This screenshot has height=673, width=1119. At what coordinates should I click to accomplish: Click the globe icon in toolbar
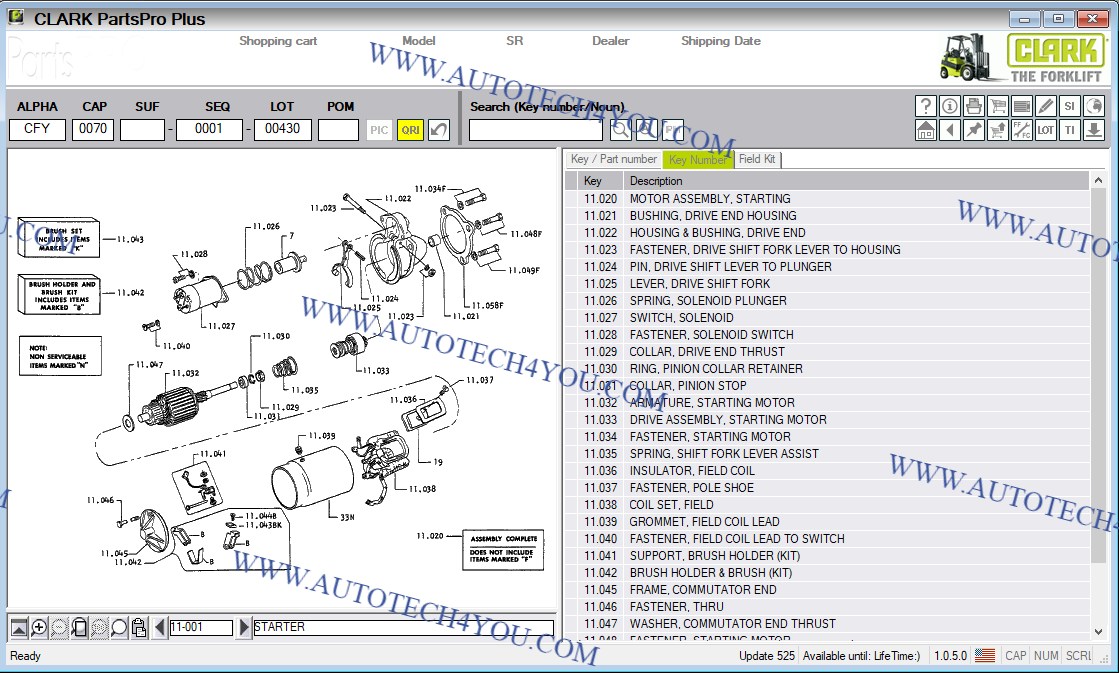pyautogui.click(x=1094, y=106)
